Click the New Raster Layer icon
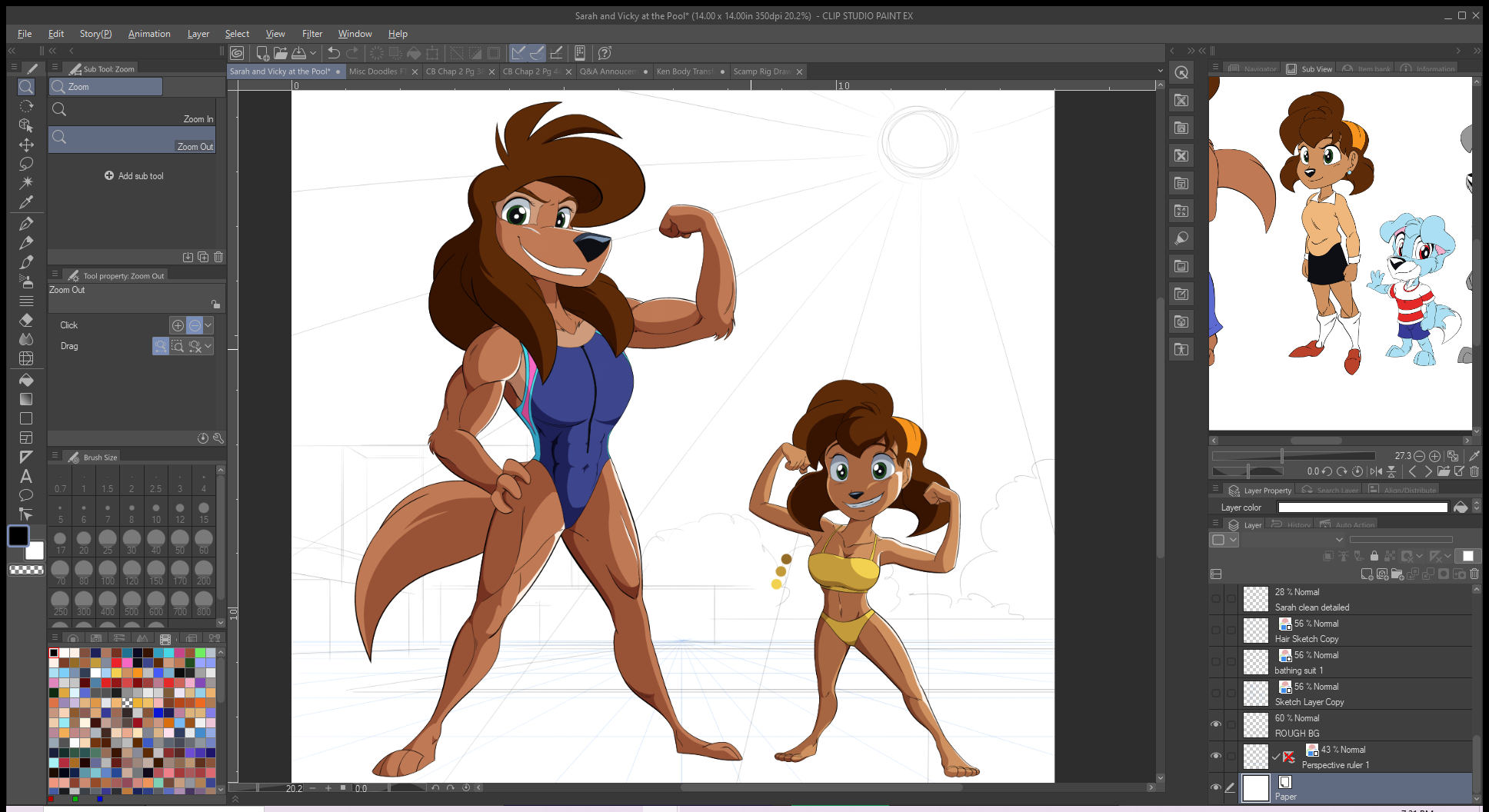 point(1367,574)
